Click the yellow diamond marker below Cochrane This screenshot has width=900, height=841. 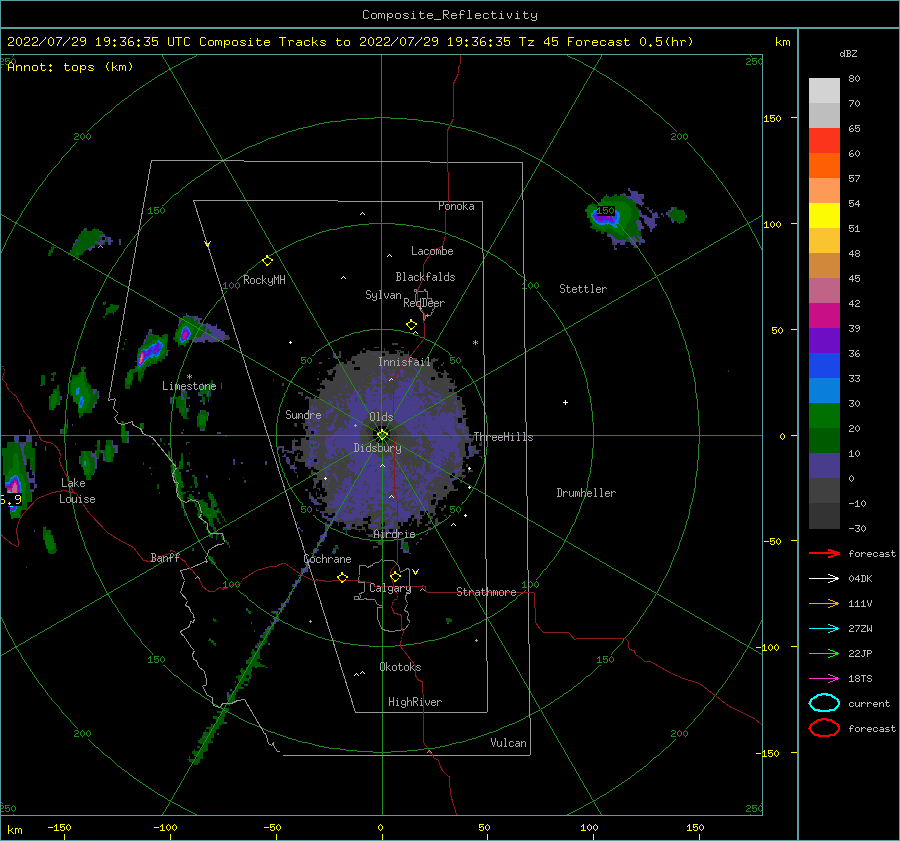(x=343, y=577)
